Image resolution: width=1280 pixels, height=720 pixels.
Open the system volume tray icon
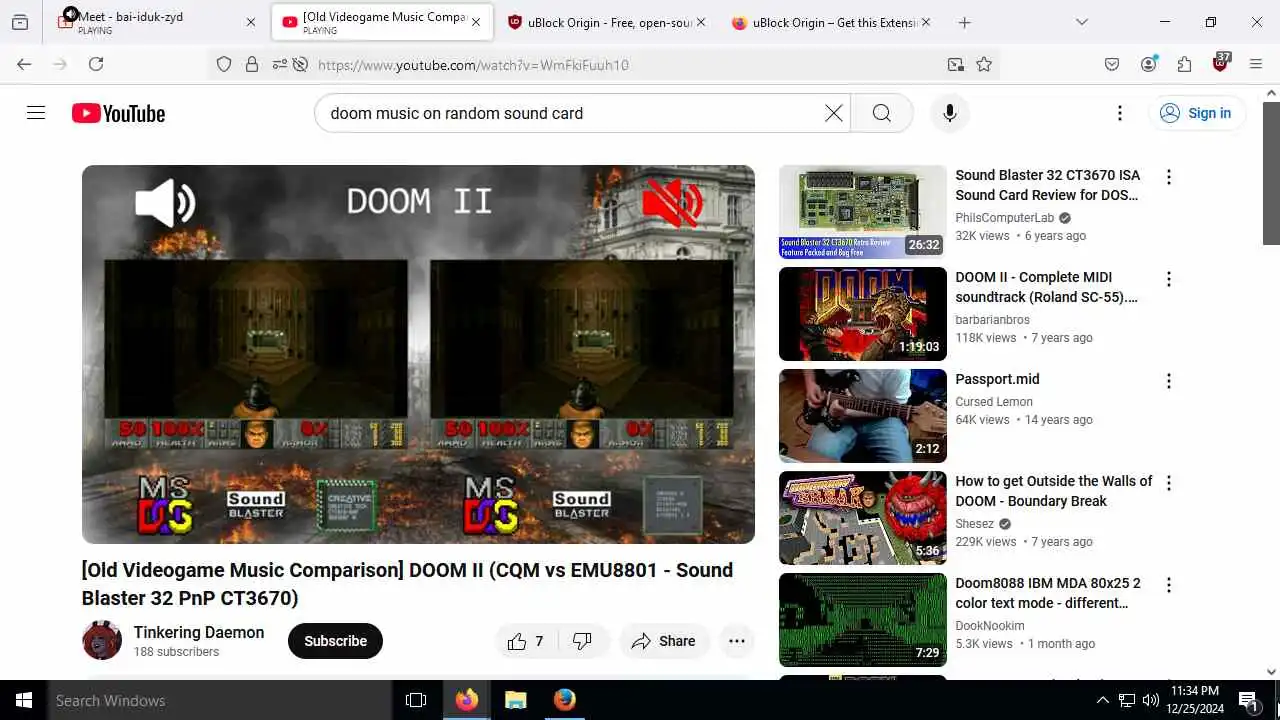[1151, 700]
